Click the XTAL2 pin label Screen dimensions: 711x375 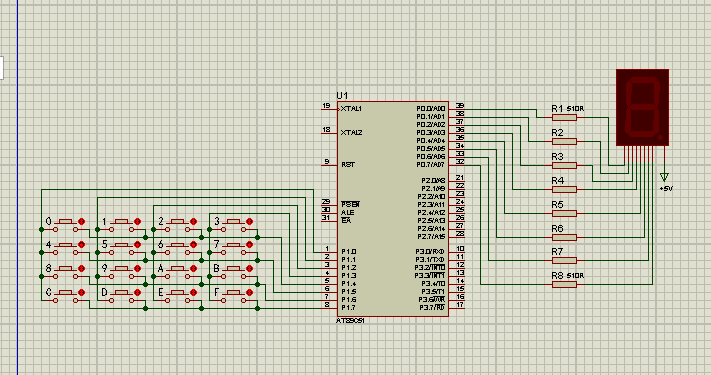click(351, 132)
